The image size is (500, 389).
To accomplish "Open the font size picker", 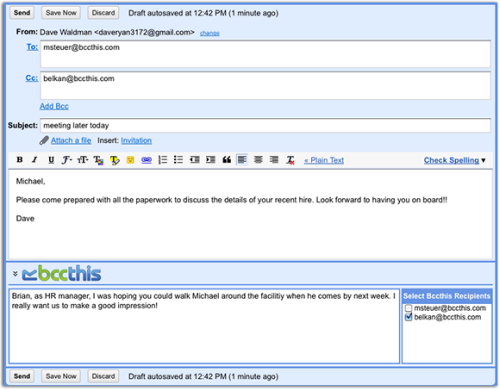I will click(x=83, y=160).
